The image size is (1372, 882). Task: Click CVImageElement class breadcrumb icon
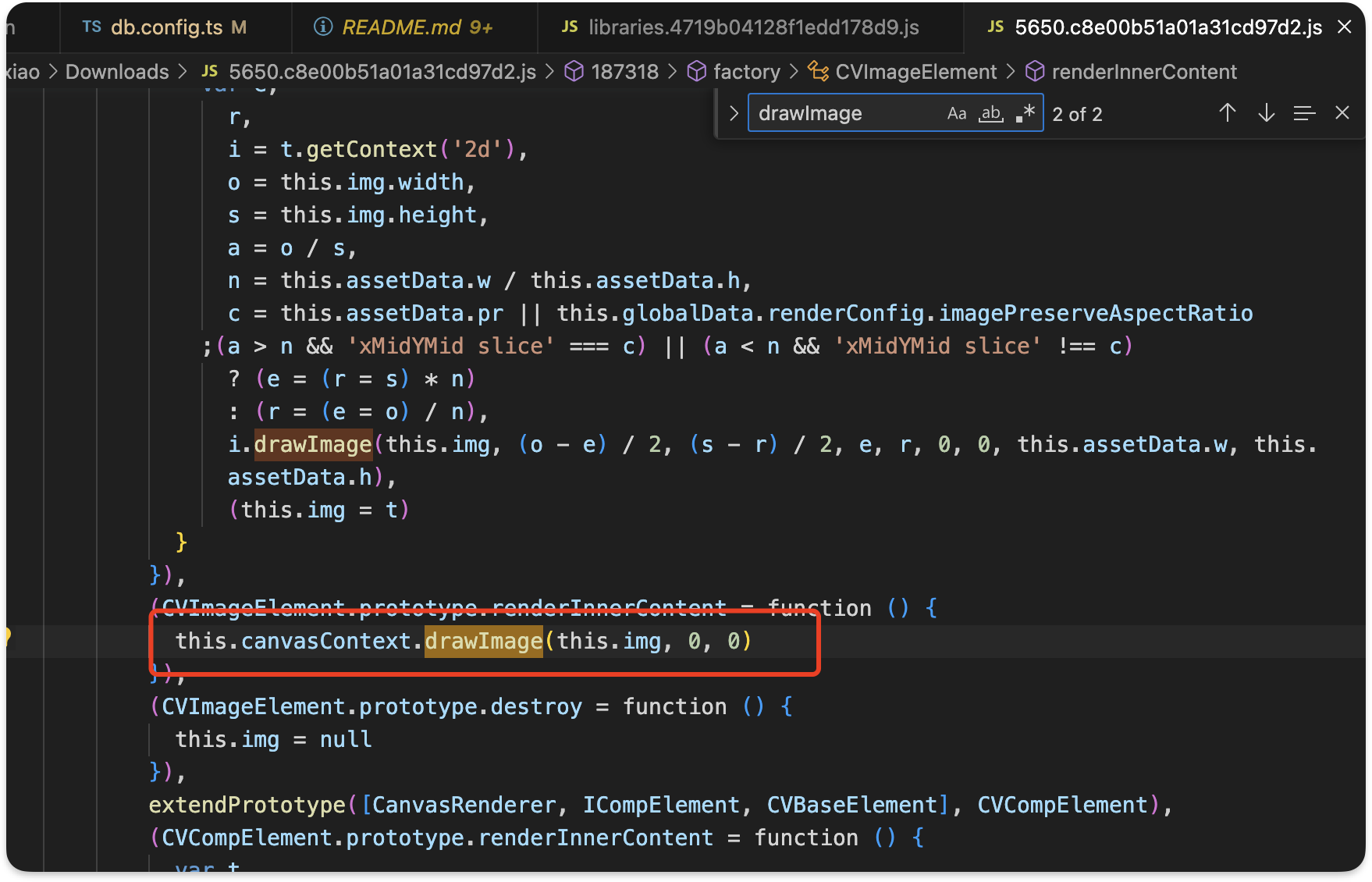[818, 72]
